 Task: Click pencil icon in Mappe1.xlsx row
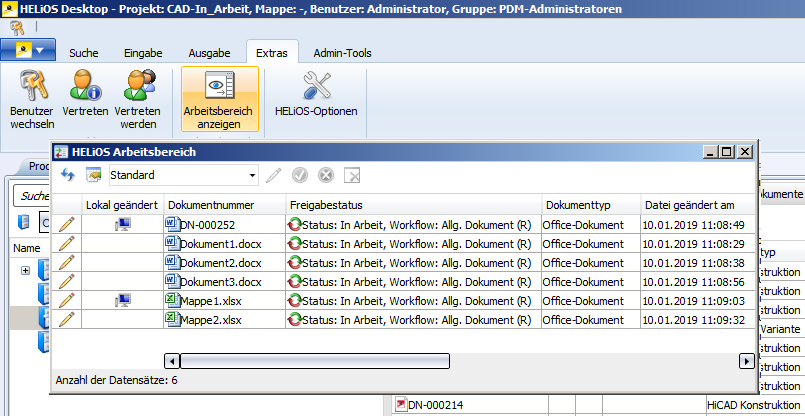pos(67,300)
